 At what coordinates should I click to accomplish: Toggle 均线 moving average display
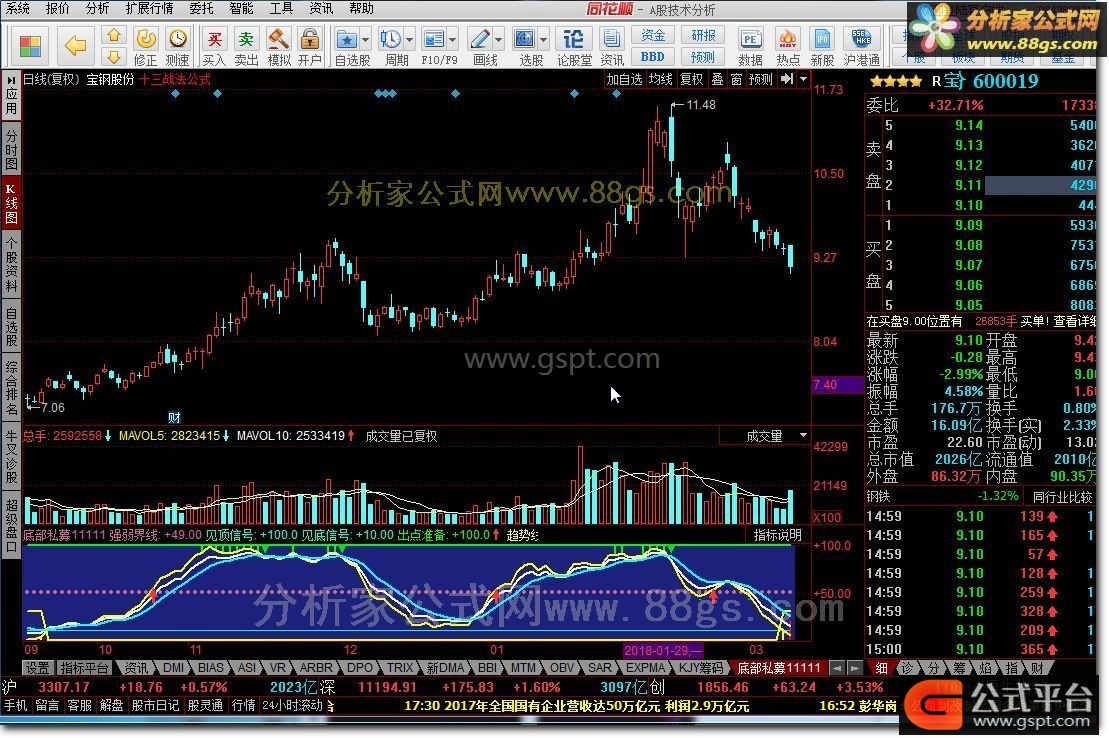click(661, 79)
